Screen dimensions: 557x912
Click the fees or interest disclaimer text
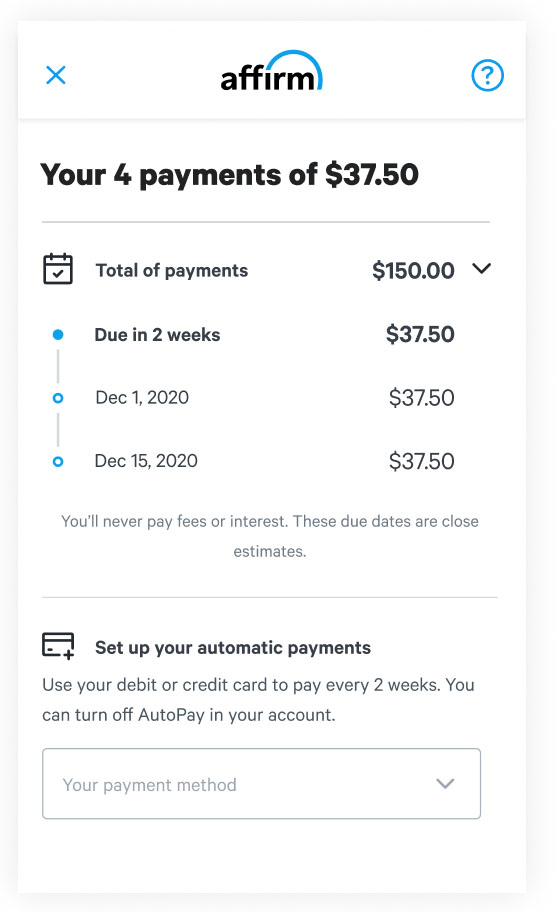pos(270,536)
